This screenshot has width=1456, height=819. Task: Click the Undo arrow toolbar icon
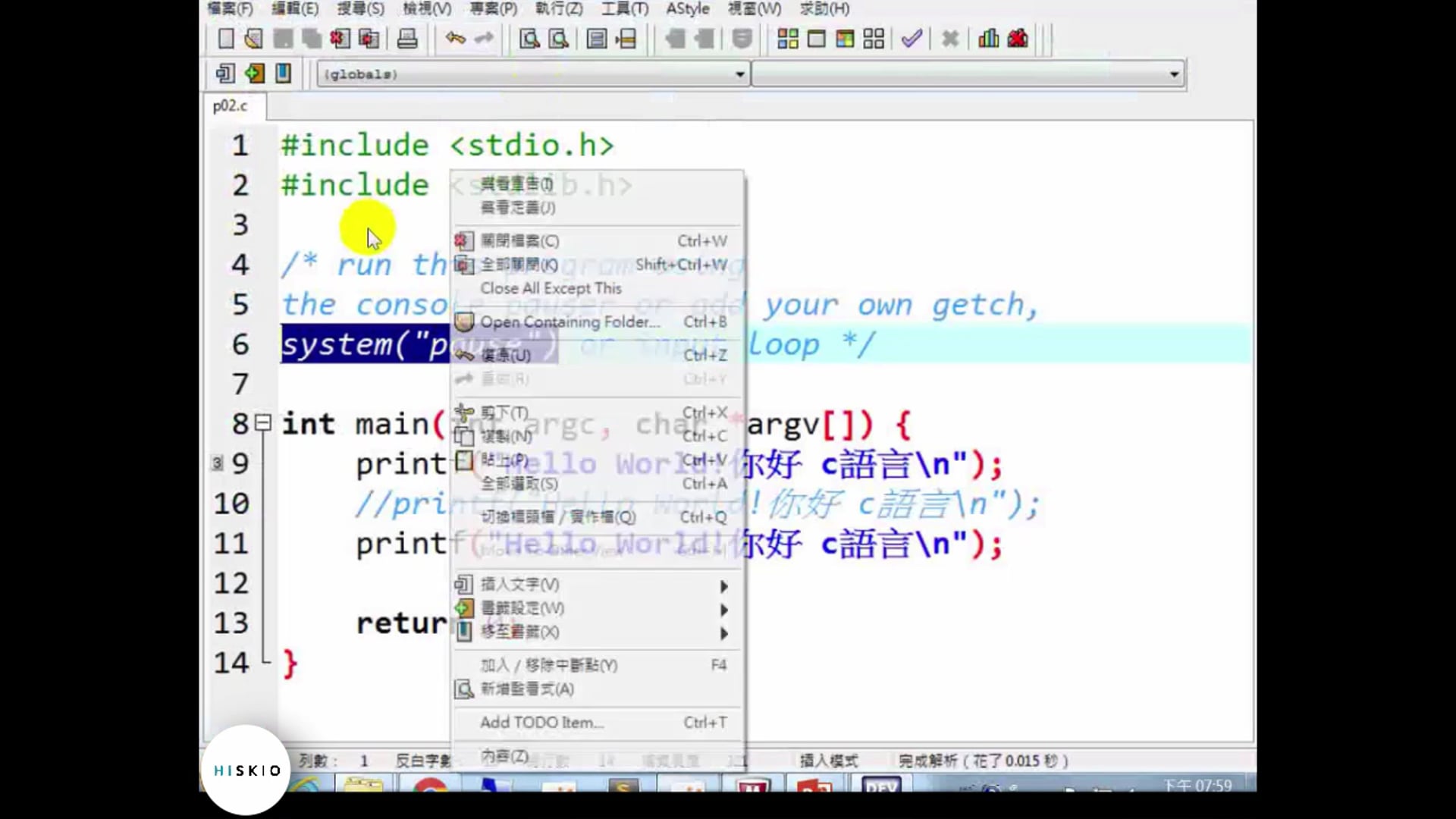pyautogui.click(x=455, y=38)
